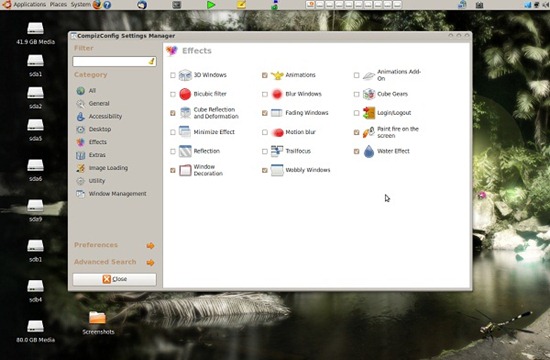Disable the Animations checkbox
The height and width of the screenshot is (360, 550).
(264, 75)
